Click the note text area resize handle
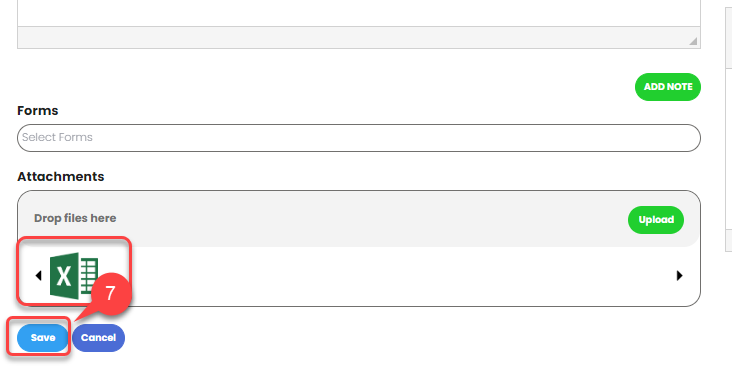 coord(693,41)
